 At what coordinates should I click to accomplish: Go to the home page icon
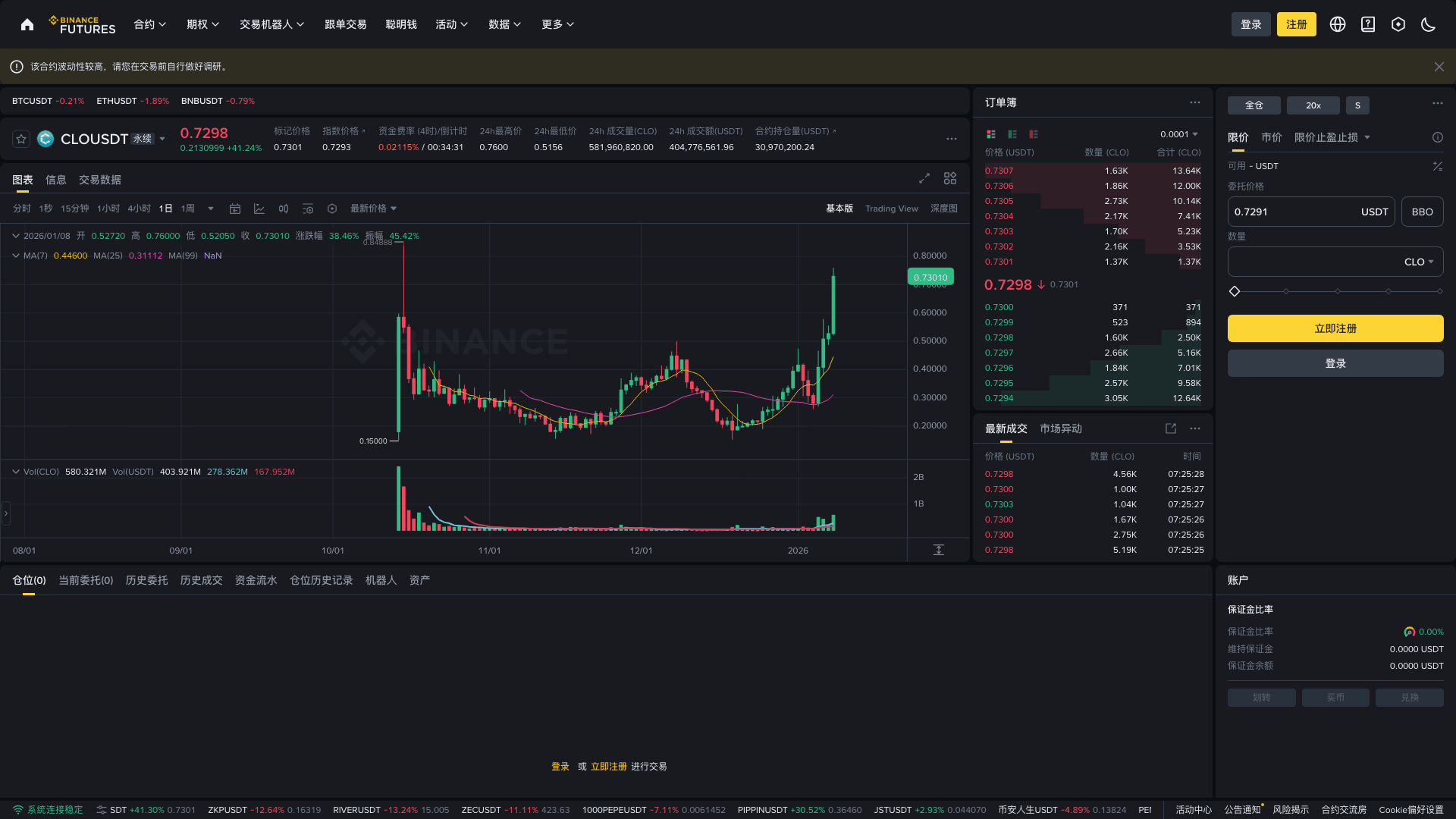point(27,24)
